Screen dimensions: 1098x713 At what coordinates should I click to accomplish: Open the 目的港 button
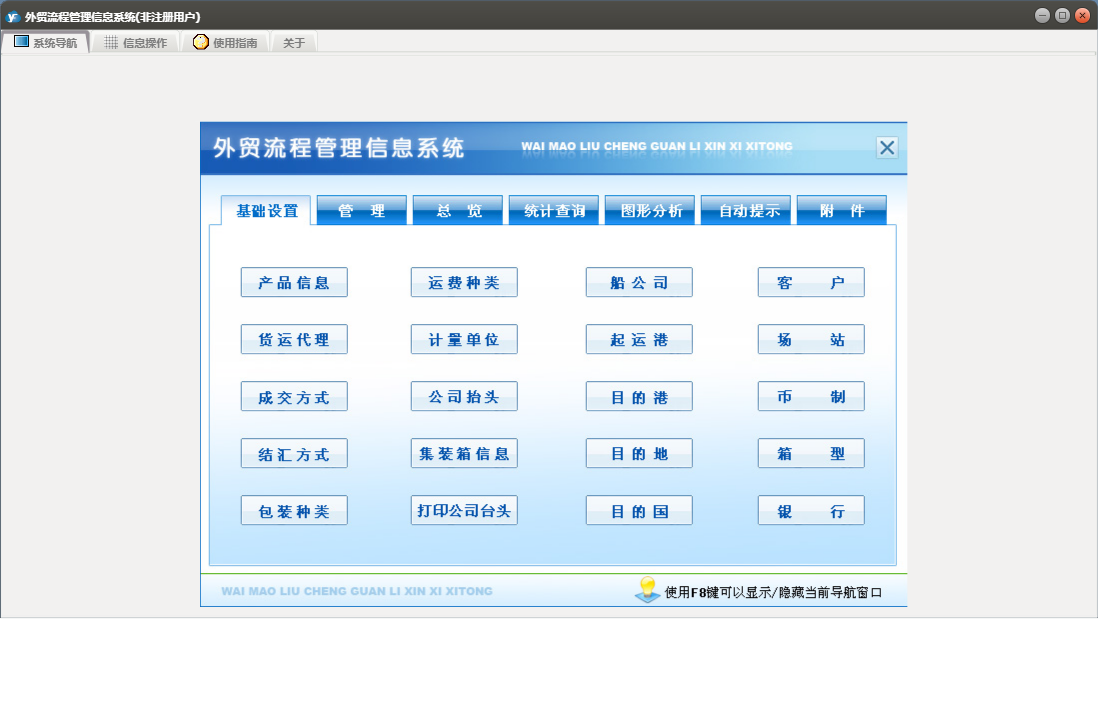click(639, 396)
